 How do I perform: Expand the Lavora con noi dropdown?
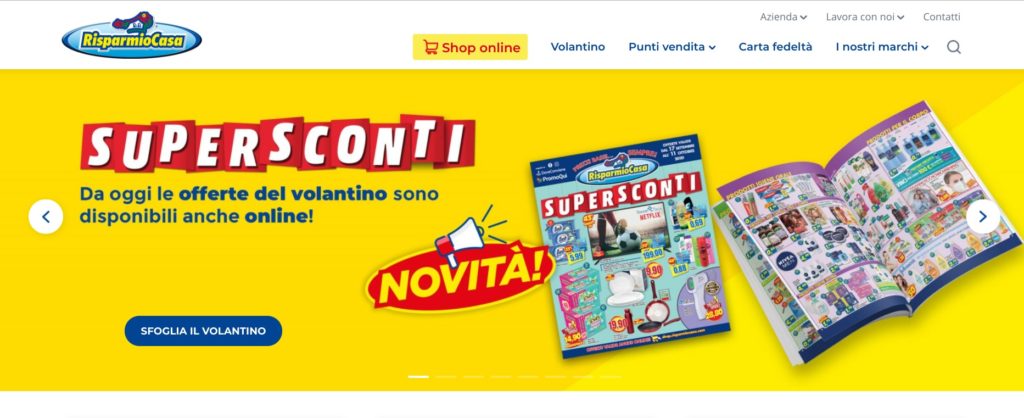click(x=865, y=17)
